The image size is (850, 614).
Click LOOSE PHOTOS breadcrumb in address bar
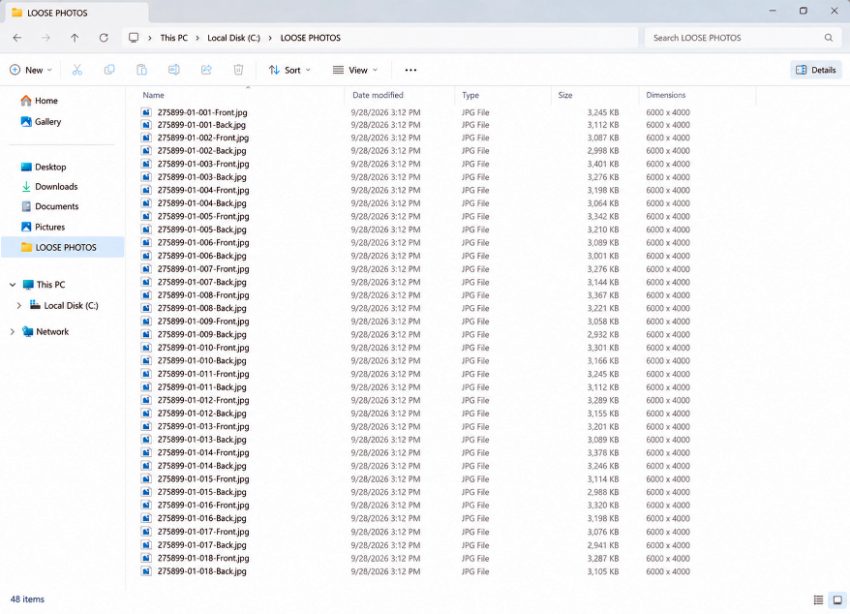click(311, 38)
